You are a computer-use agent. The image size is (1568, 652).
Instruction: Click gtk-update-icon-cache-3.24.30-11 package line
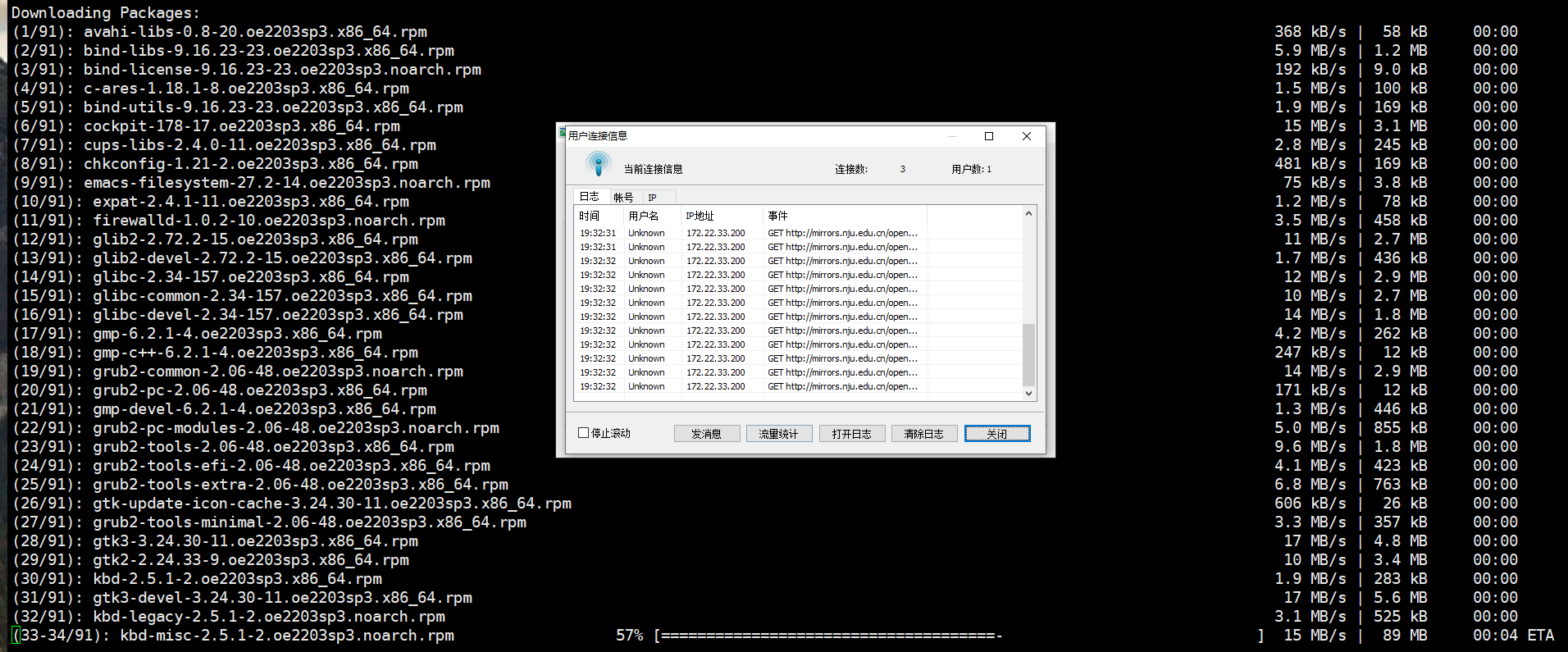(x=291, y=503)
